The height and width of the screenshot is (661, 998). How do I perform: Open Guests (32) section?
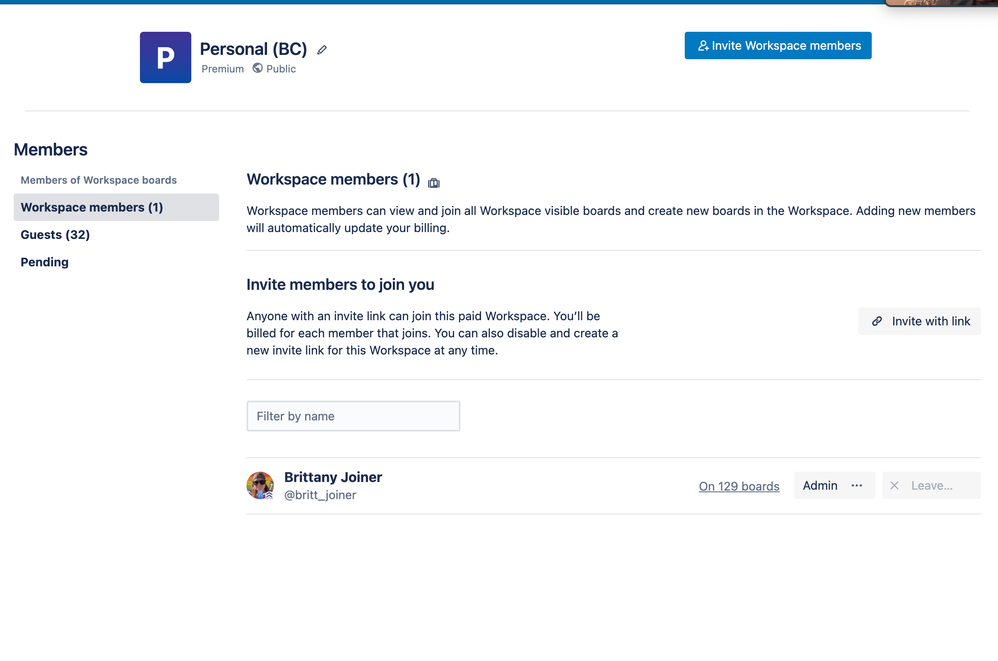(55, 235)
